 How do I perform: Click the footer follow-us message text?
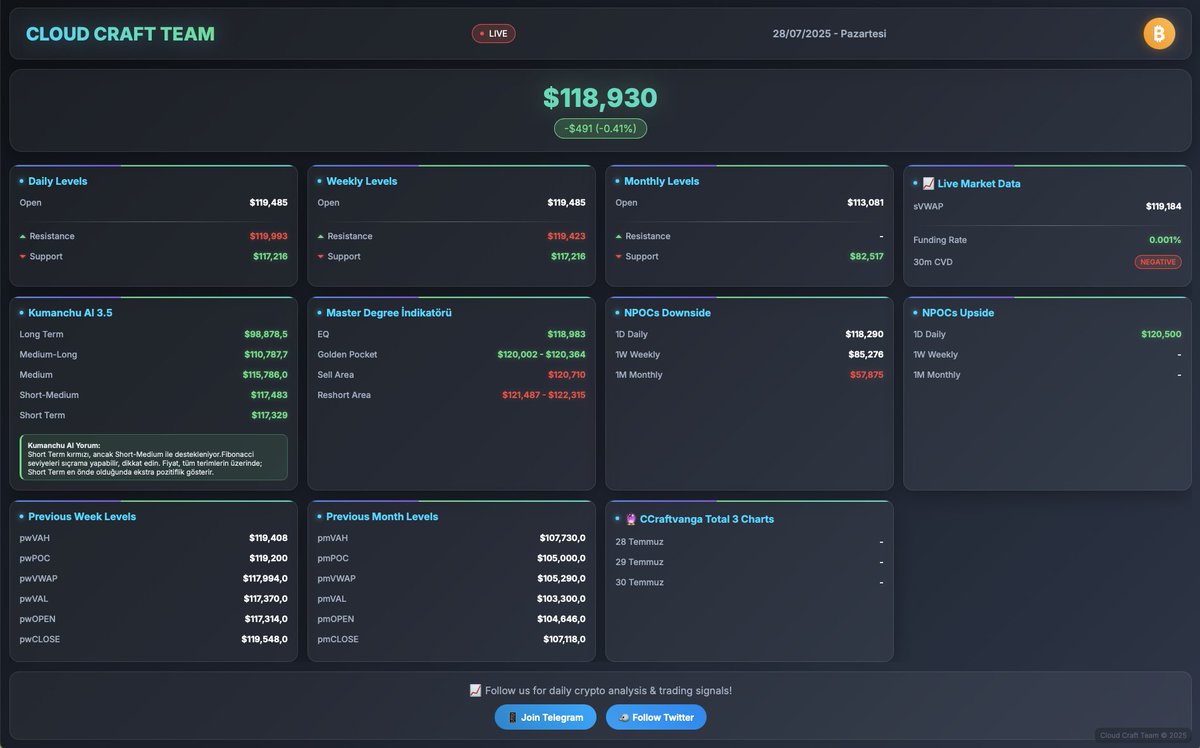(x=600, y=690)
